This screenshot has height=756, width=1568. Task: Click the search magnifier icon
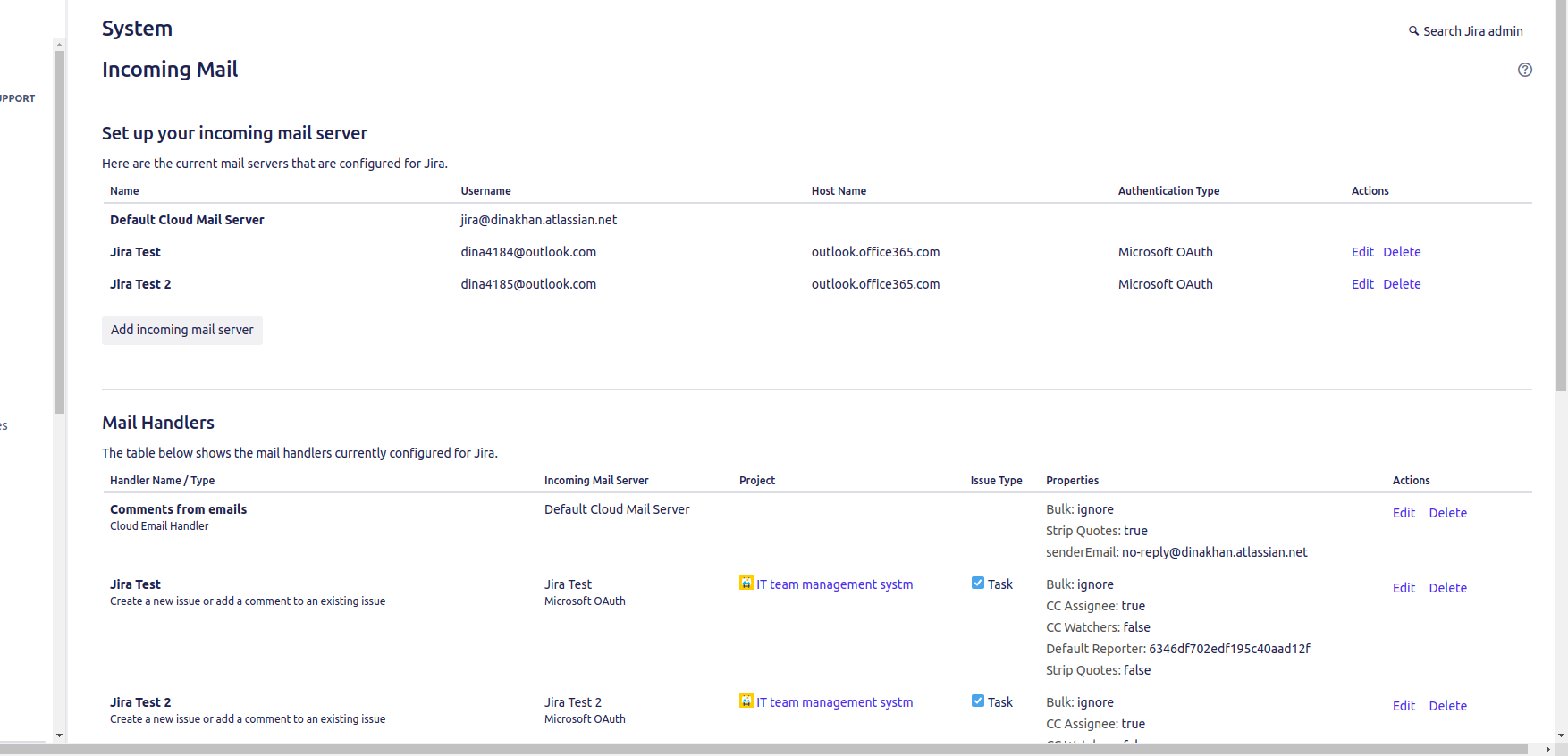coord(1413,31)
